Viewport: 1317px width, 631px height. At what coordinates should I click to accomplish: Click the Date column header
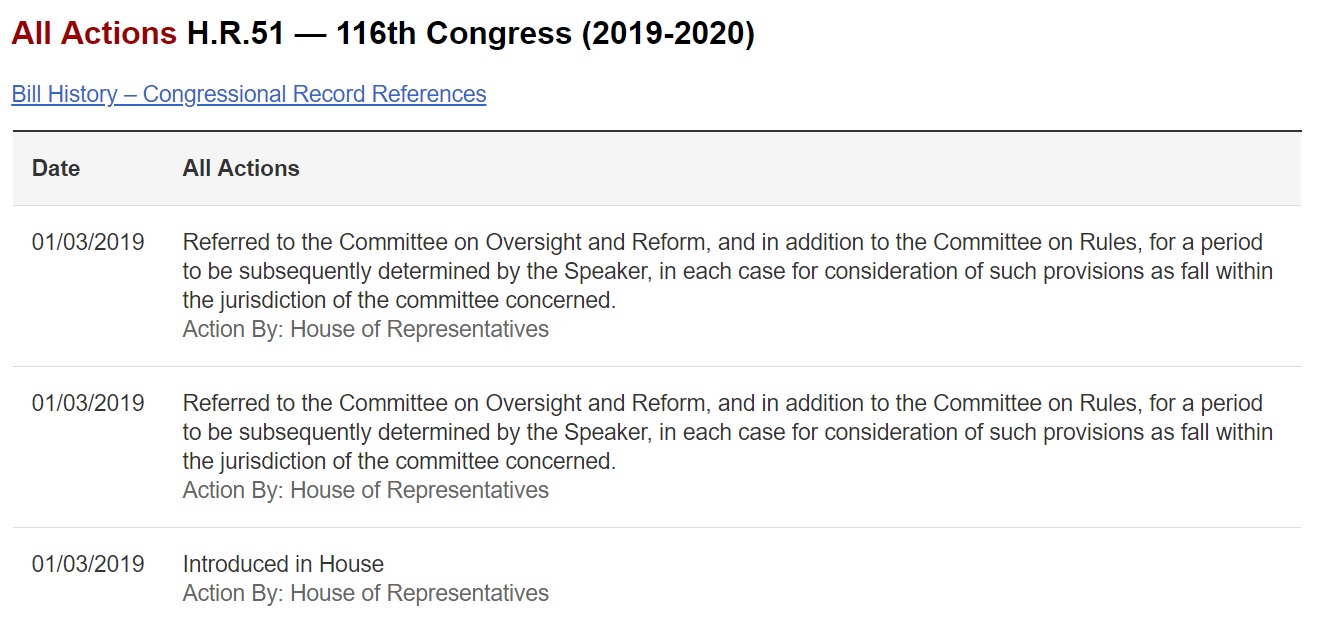click(x=56, y=168)
